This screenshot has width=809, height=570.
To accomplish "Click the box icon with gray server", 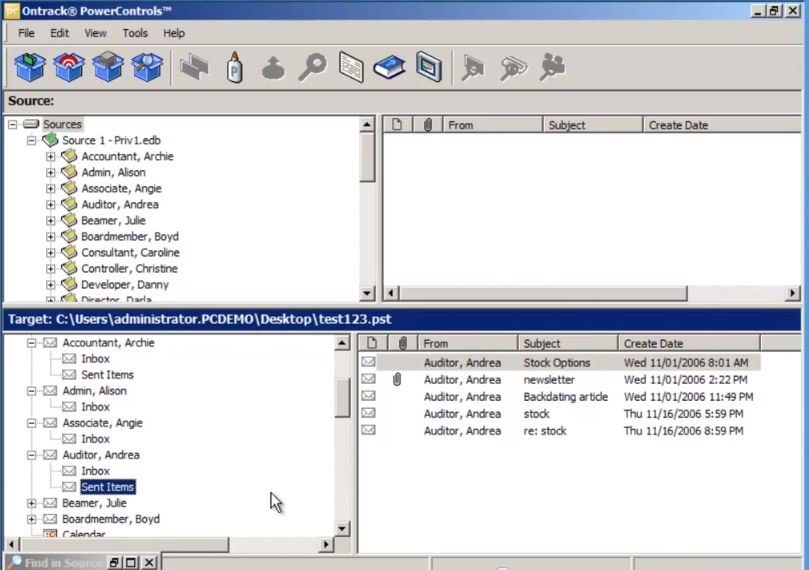I will click(x=108, y=67).
